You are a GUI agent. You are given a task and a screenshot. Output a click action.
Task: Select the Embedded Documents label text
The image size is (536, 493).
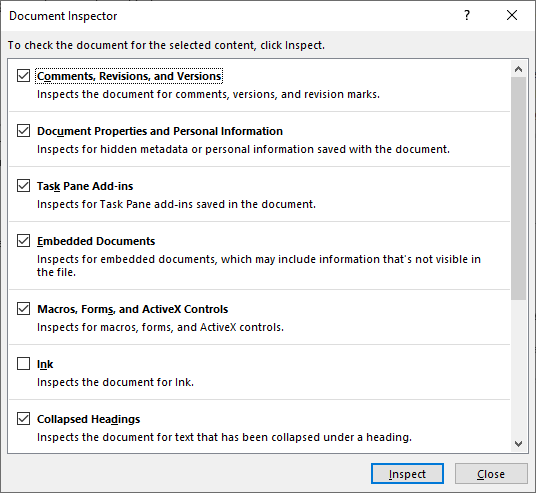[96, 241]
